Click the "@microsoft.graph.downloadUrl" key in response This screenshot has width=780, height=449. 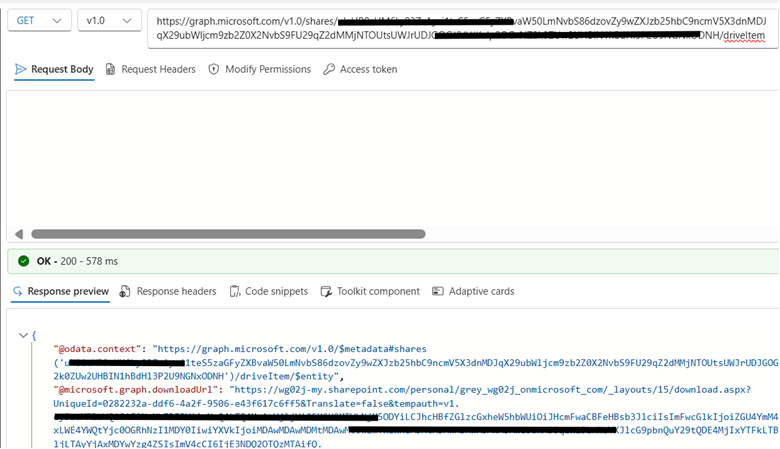click(135, 390)
